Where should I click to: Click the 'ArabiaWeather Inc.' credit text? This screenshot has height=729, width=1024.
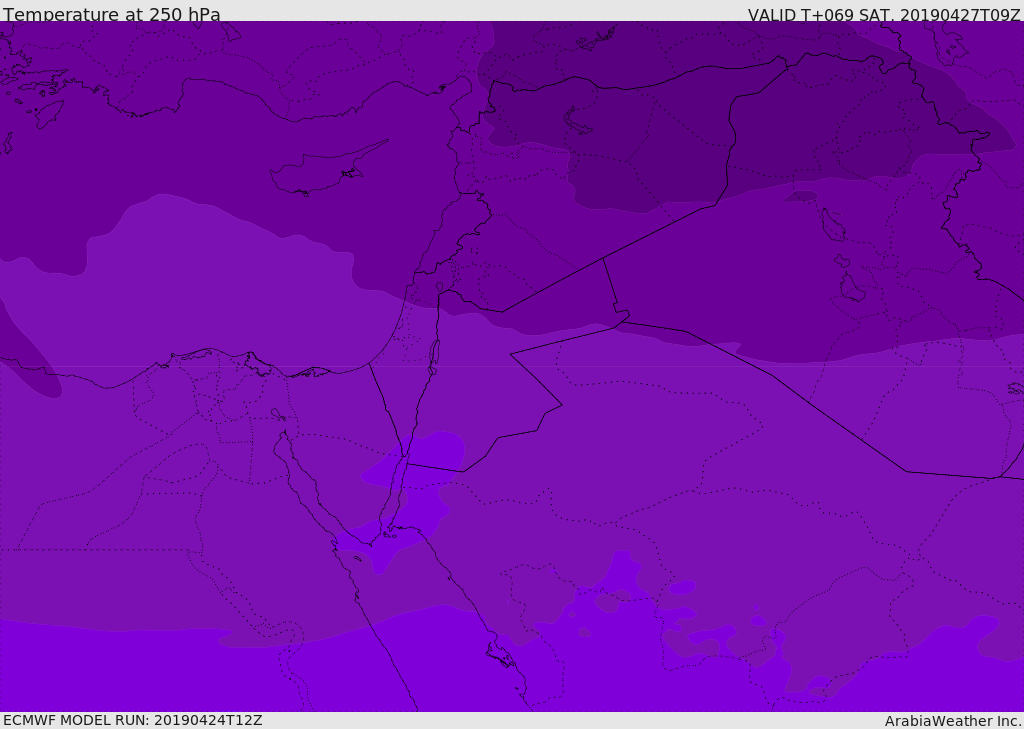click(x=953, y=721)
